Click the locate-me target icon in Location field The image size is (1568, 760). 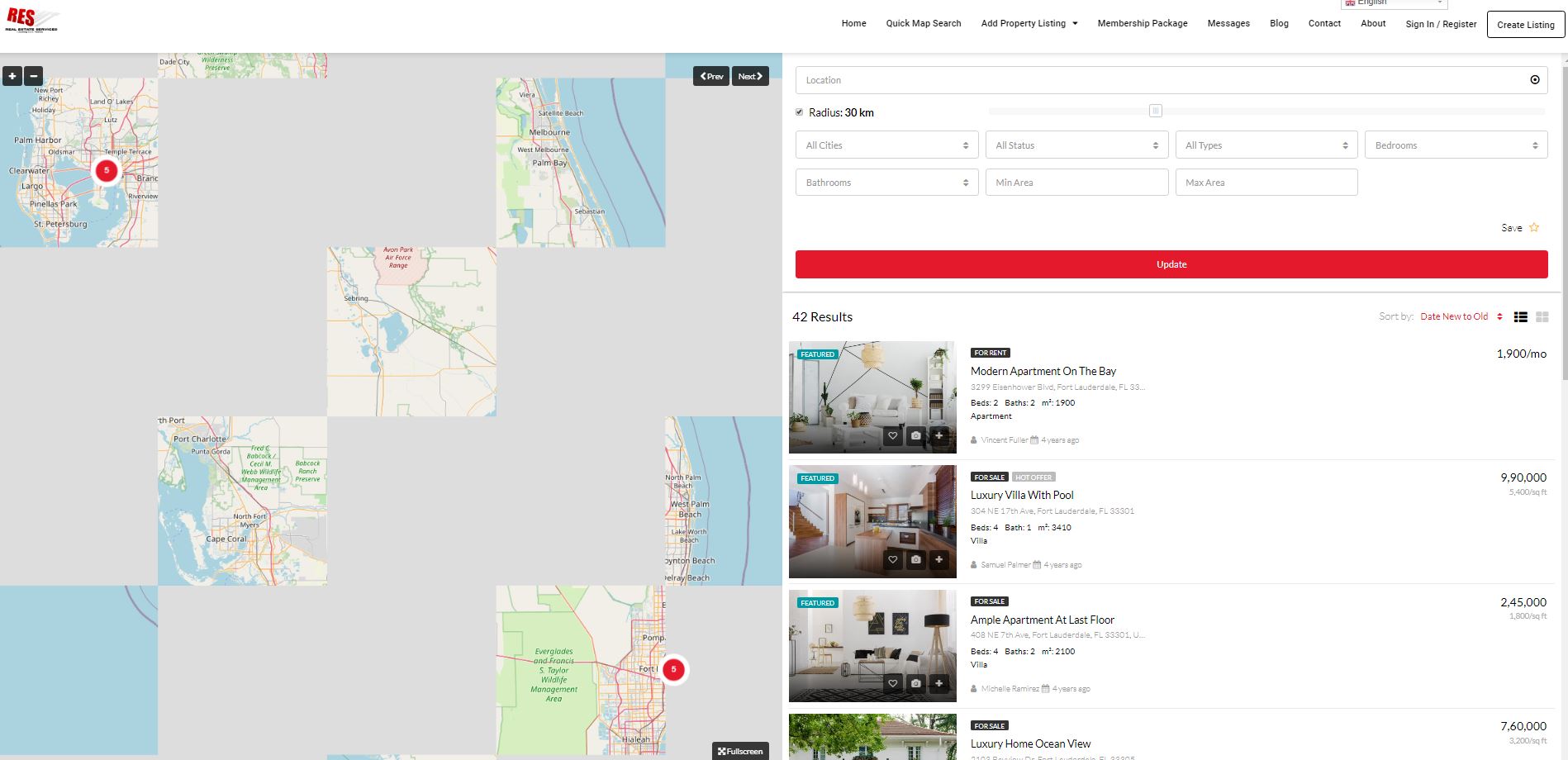[1534, 80]
